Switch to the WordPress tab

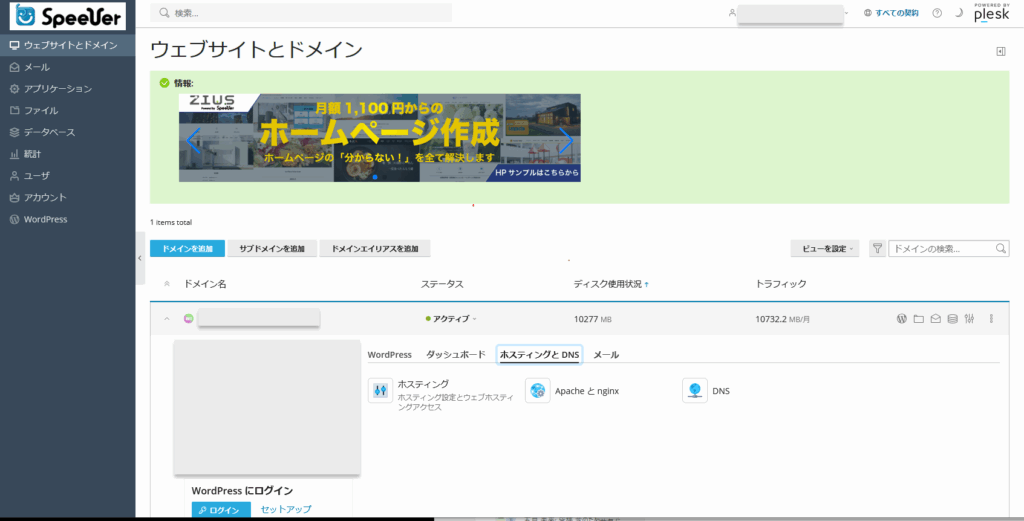389,355
